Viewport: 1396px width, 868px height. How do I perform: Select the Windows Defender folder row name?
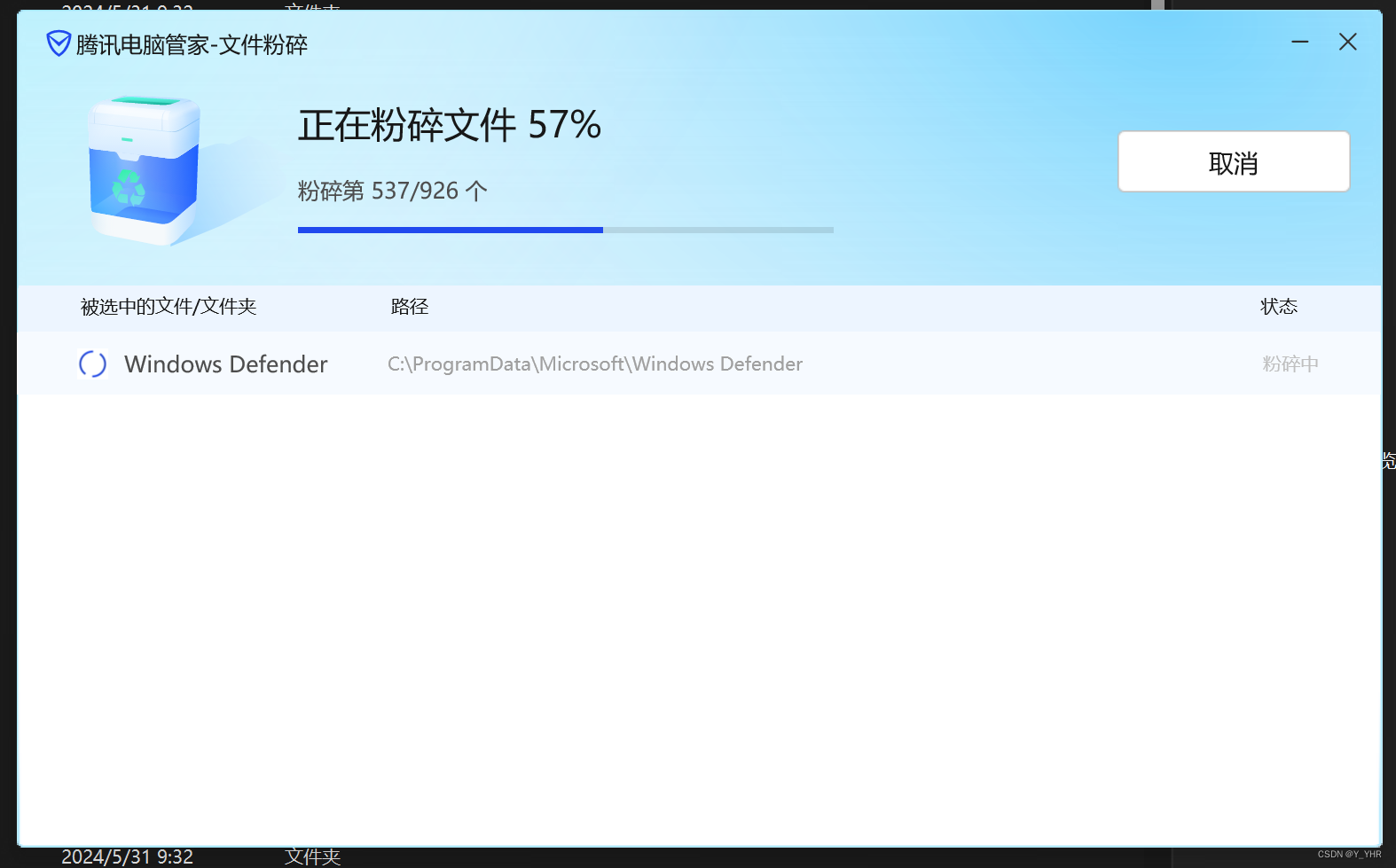[x=226, y=364]
